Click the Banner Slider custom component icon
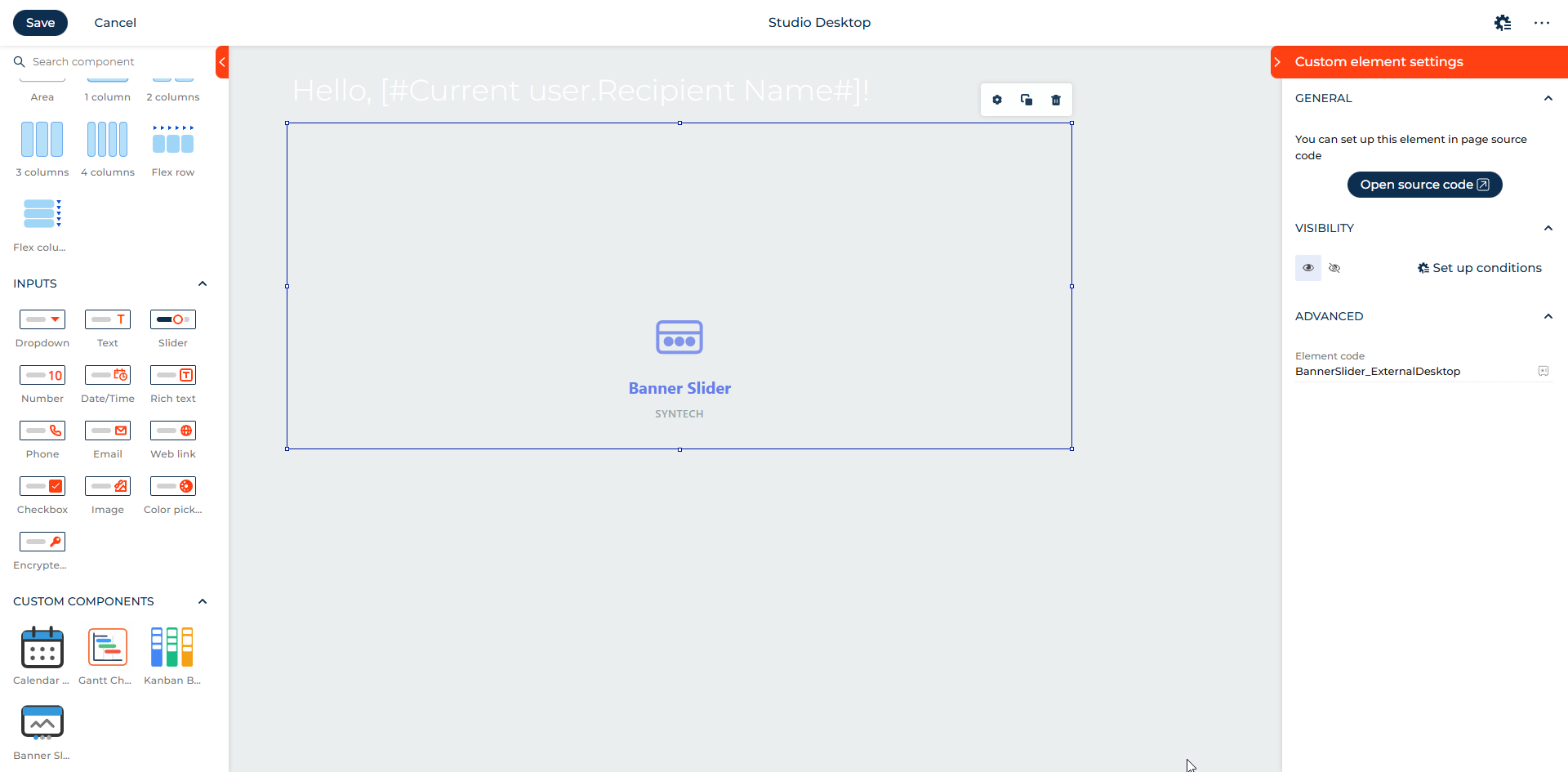The width and height of the screenshot is (1568, 772). 42,722
